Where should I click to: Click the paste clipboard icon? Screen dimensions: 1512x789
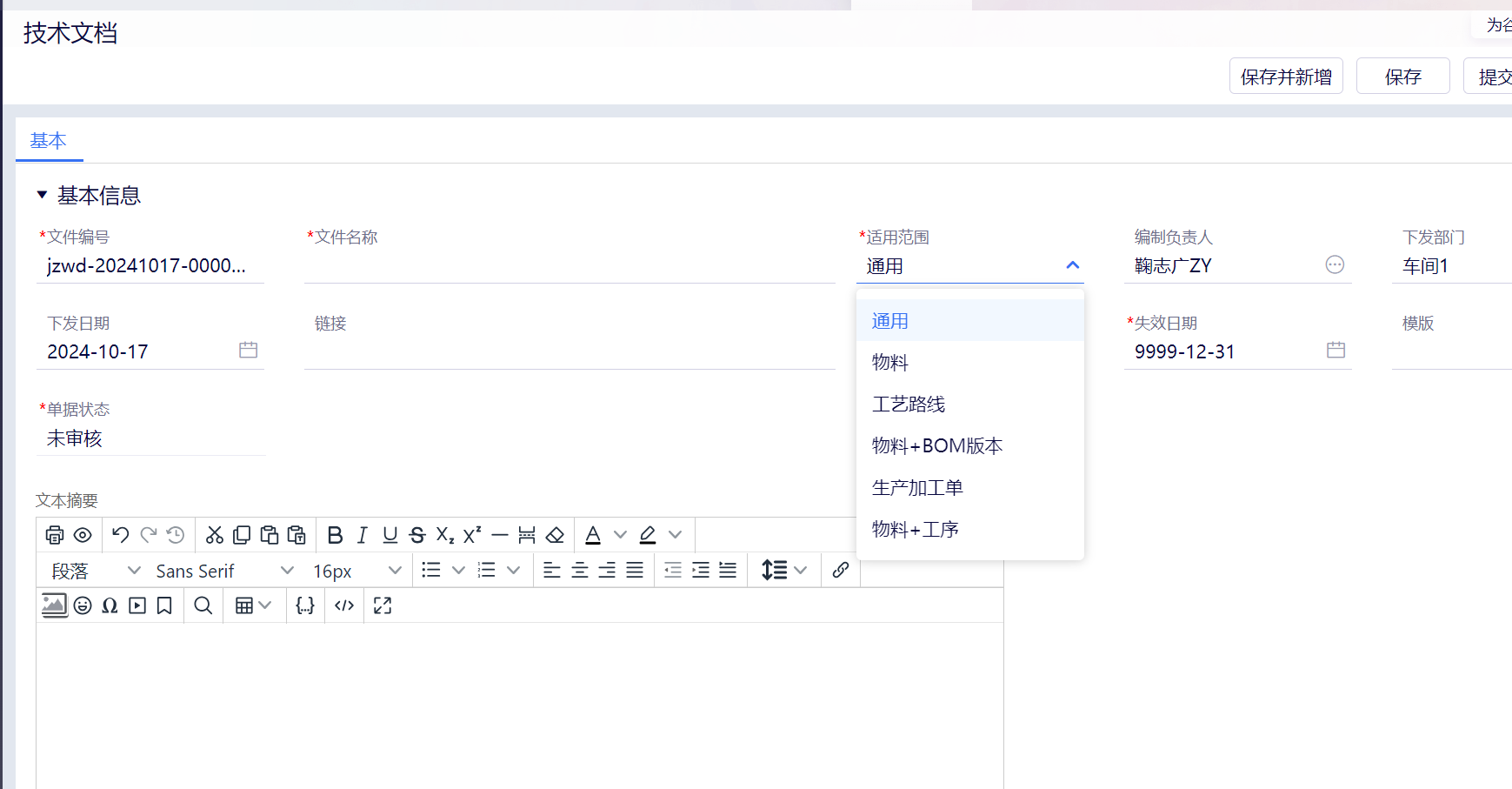[x=270, y=535]
